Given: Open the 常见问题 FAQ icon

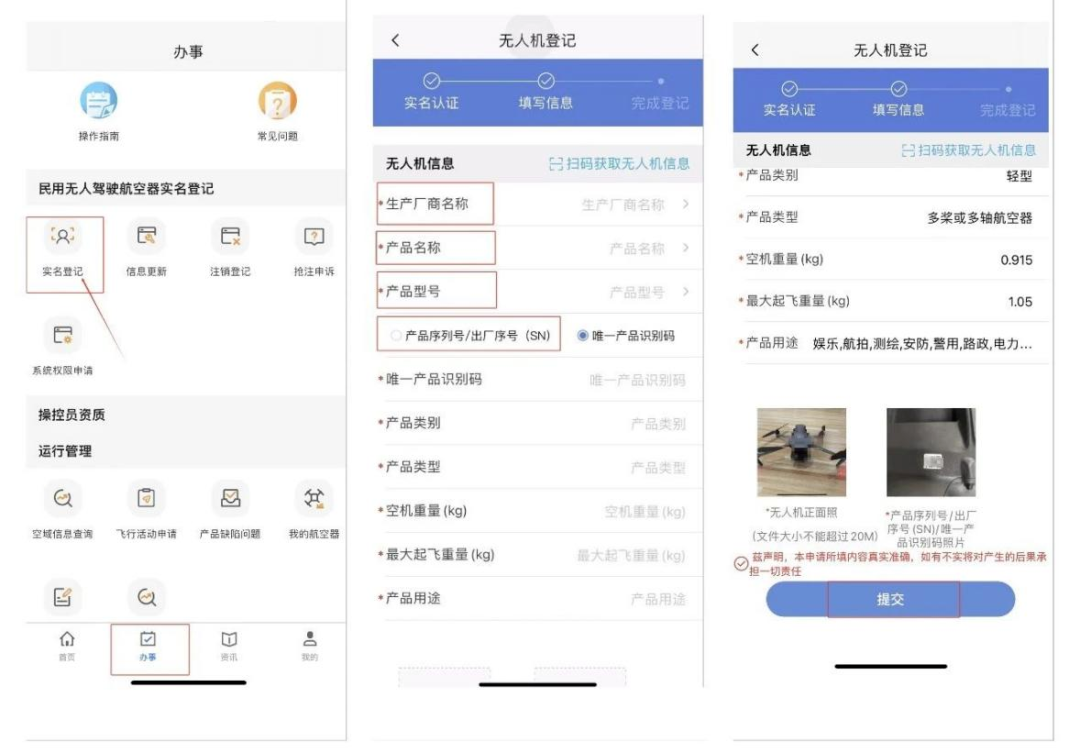Looking at the screenshot, I should 277,102.
